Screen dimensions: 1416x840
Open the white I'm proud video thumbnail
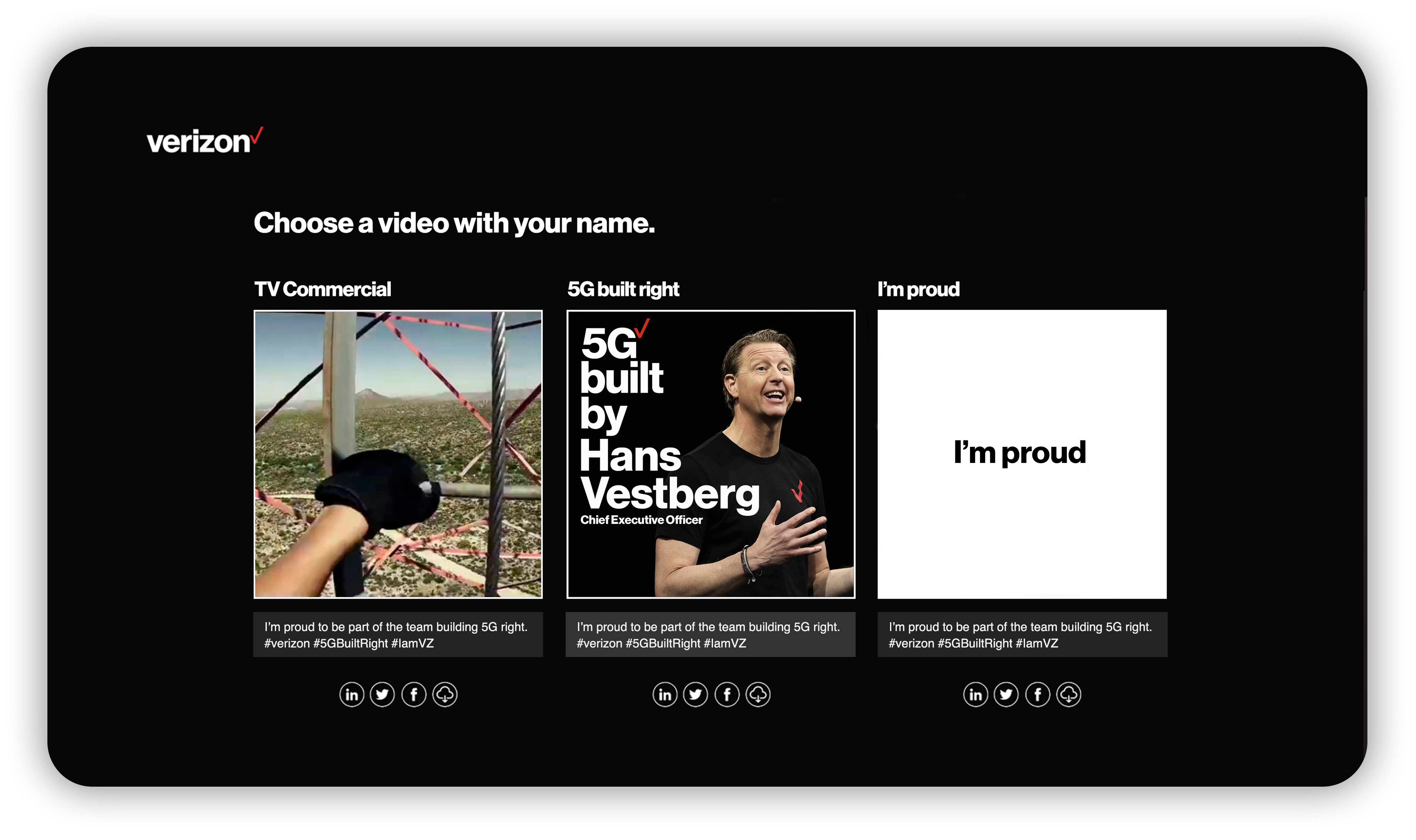tap(1022, 454)
